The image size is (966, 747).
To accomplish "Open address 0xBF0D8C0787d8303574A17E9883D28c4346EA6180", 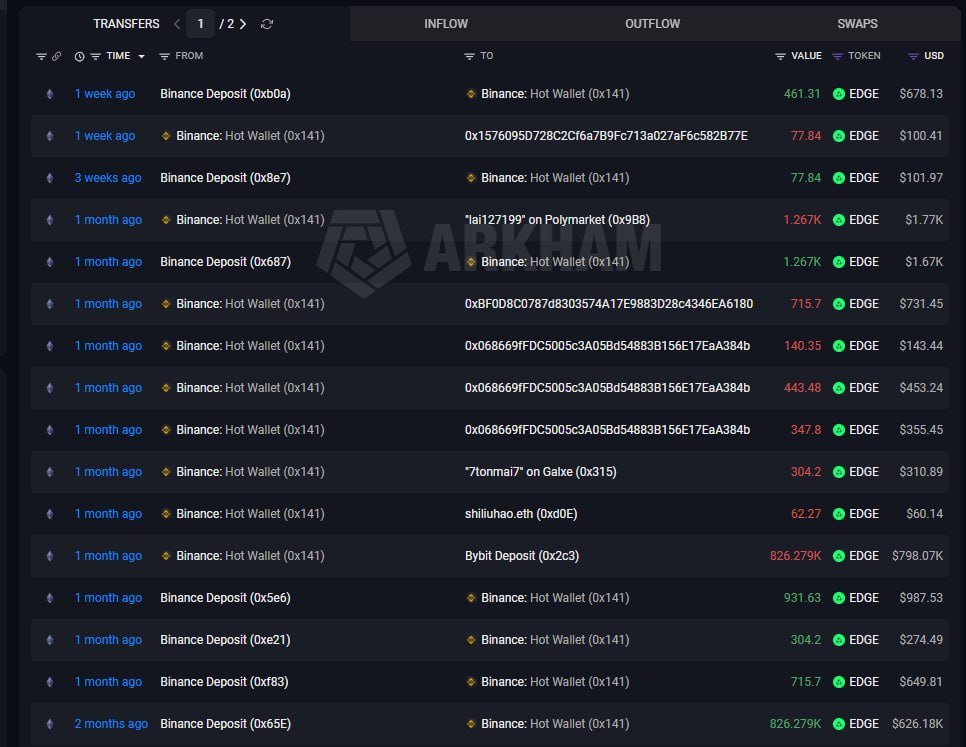I will coord(609,304).
